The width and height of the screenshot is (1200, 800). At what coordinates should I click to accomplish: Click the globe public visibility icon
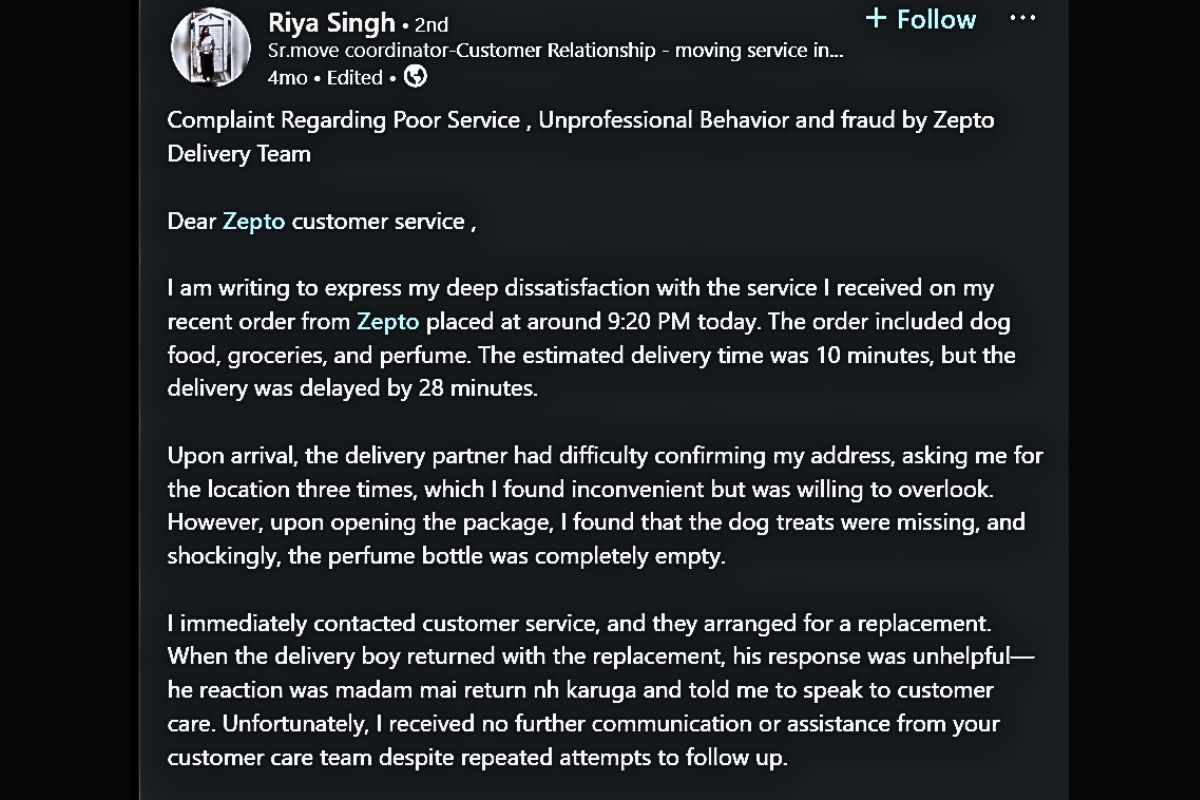click(415, 76)
